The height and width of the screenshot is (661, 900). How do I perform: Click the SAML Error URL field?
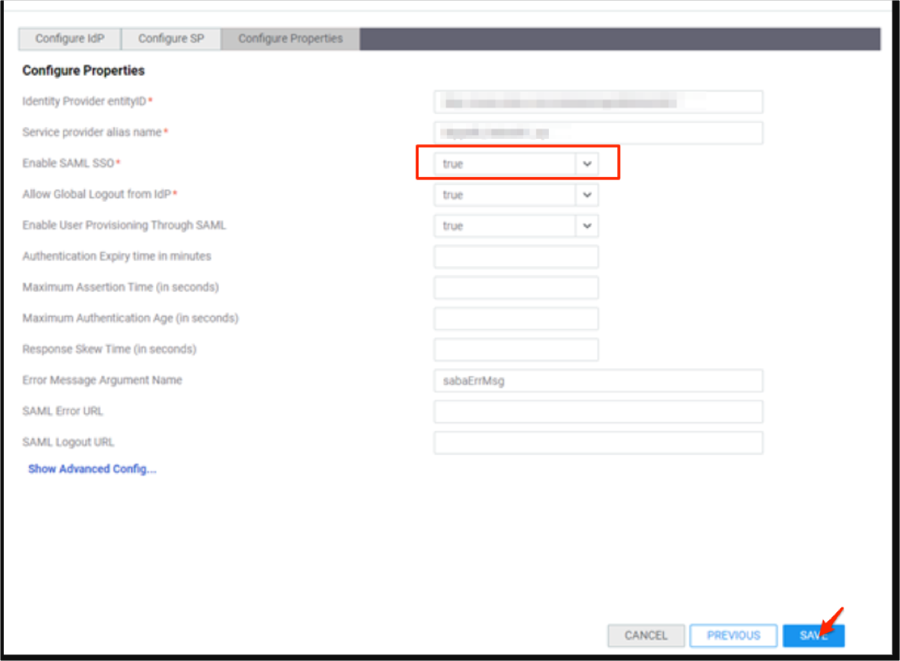pos(598,412)
